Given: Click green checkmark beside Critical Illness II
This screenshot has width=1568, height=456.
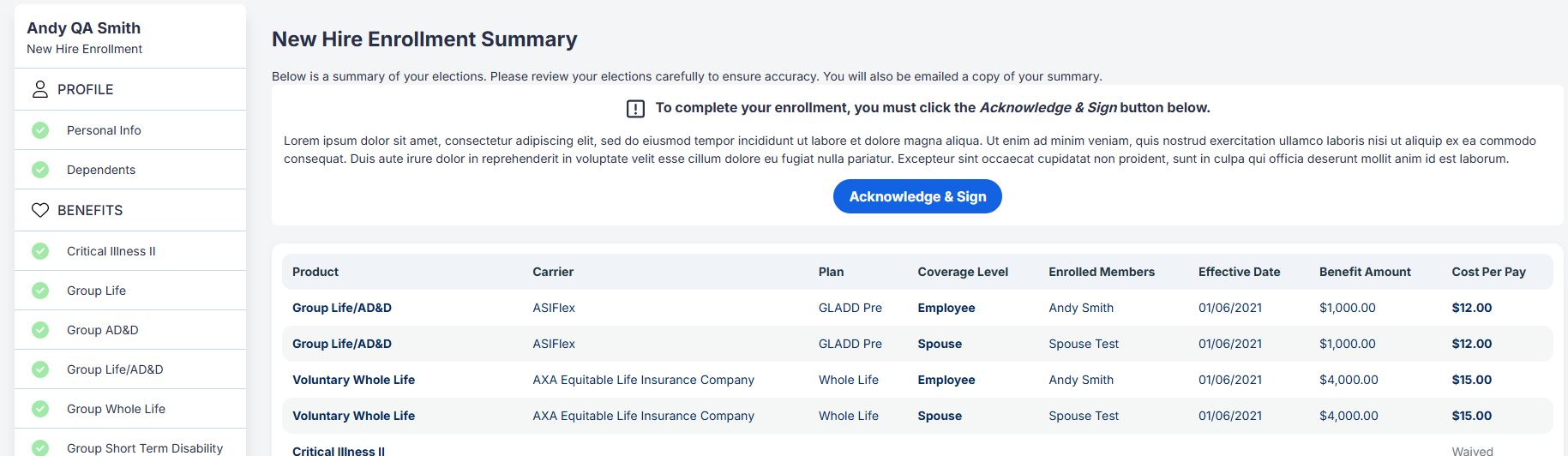Looking at the screenshot, I should click(x=40, y=251).
